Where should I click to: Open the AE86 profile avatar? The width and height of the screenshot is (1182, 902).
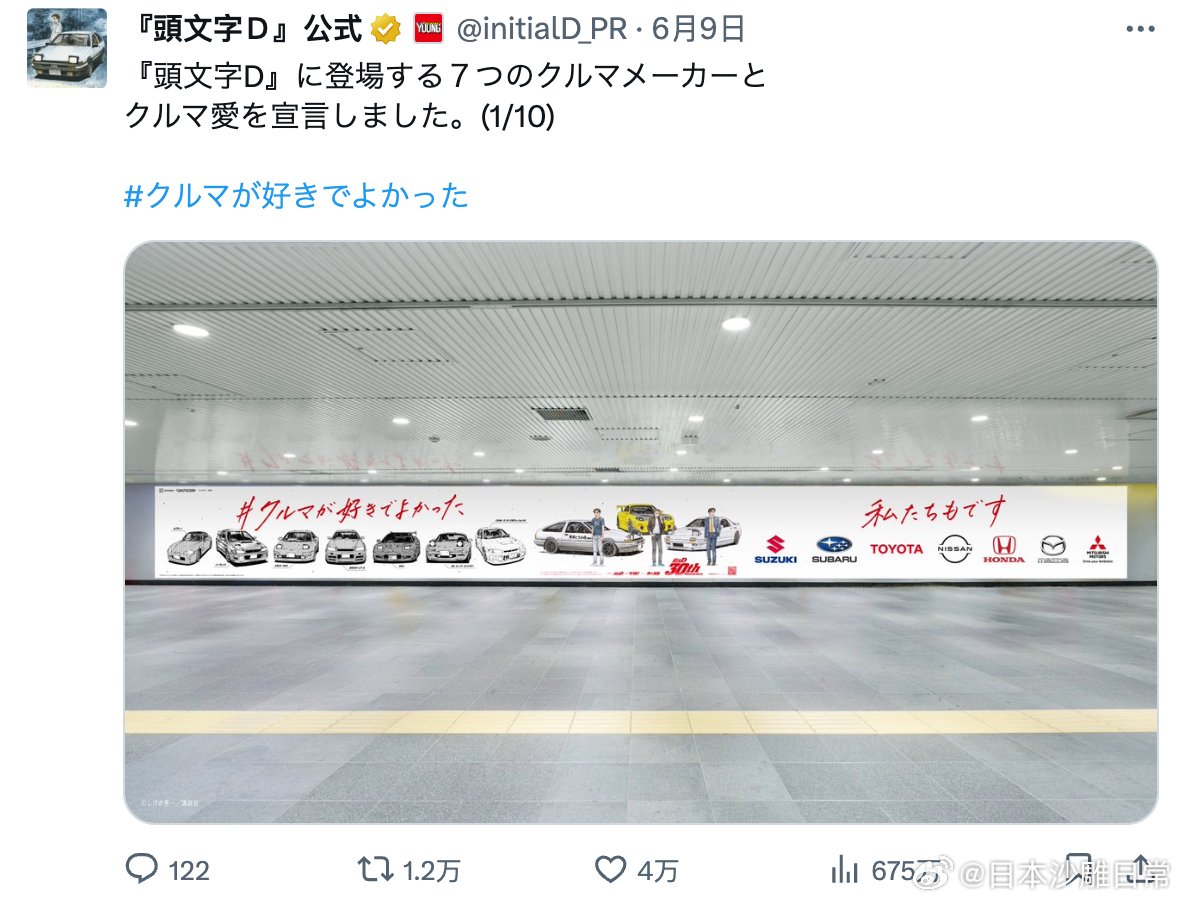(x=66, y=47)
